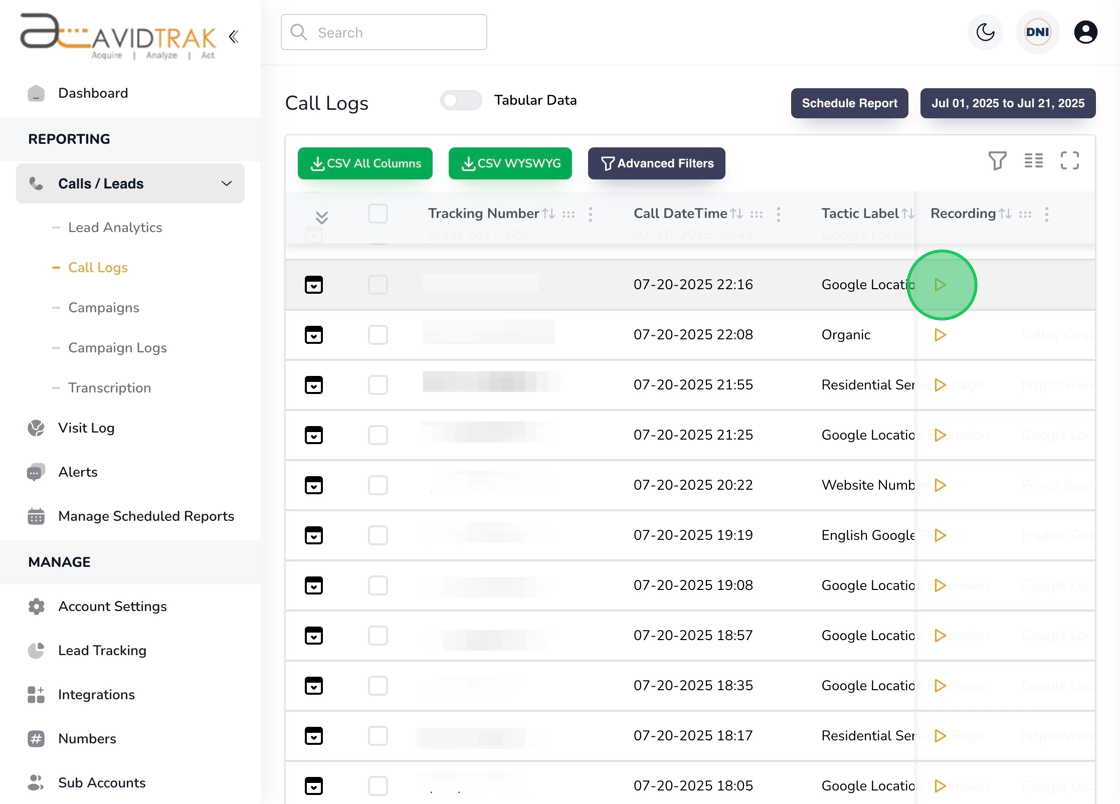Click the table filter funnel icon

997,161
